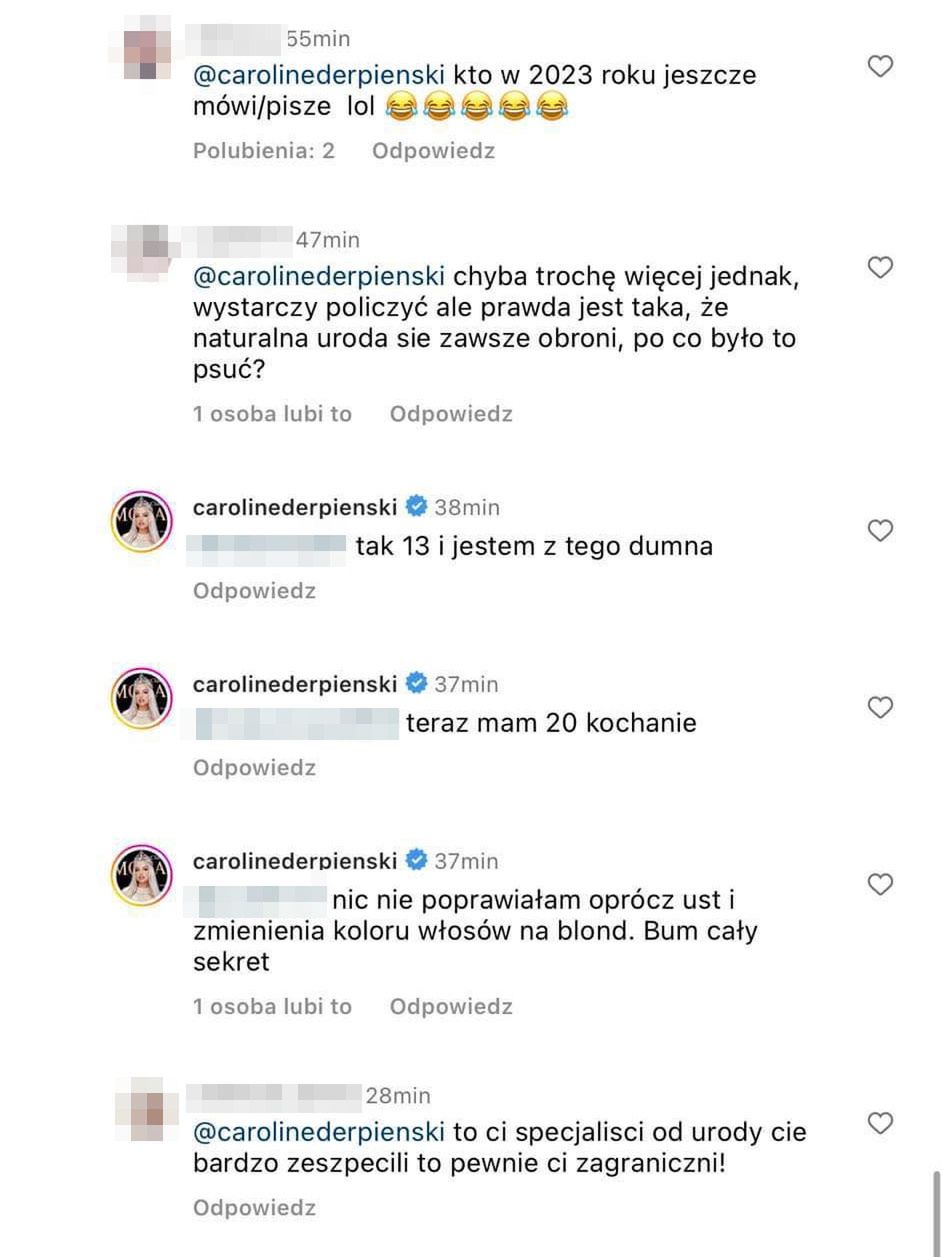Heart the reply "teraz mam 20 kochanie"
The image size is (942, 1257).
point(879,708)
